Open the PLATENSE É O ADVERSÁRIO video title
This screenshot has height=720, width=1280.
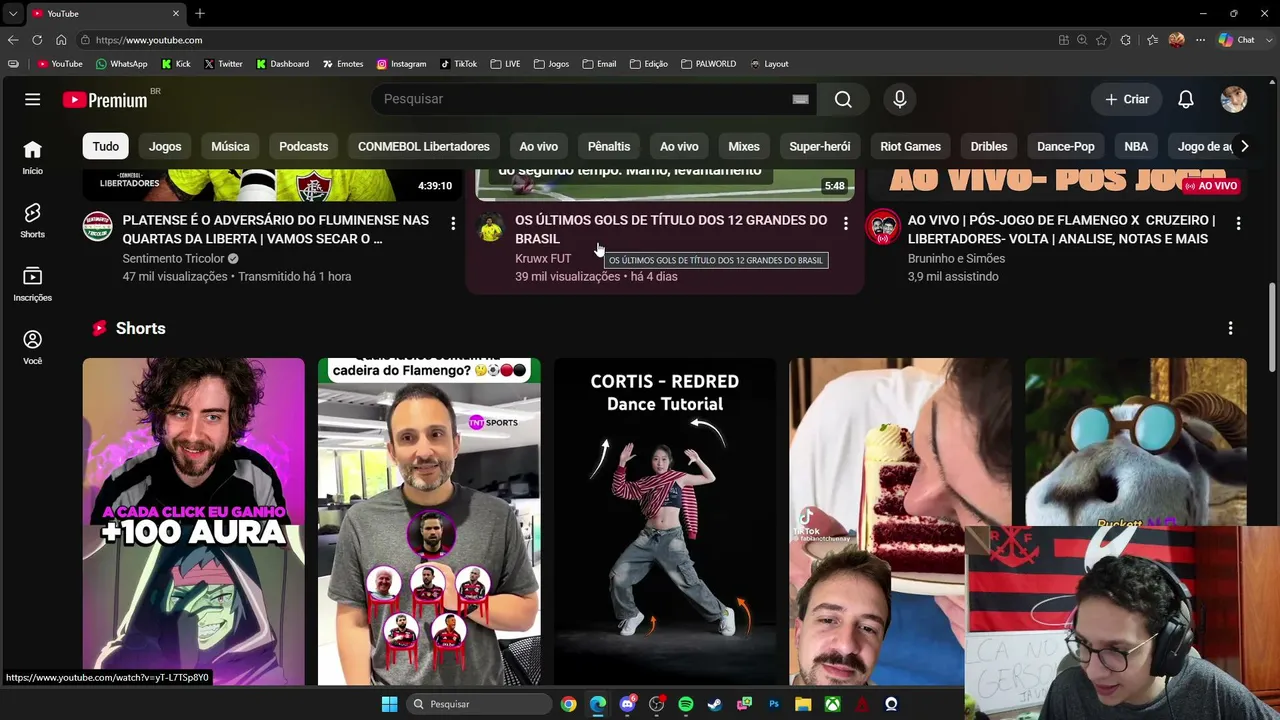click(276, 229)
